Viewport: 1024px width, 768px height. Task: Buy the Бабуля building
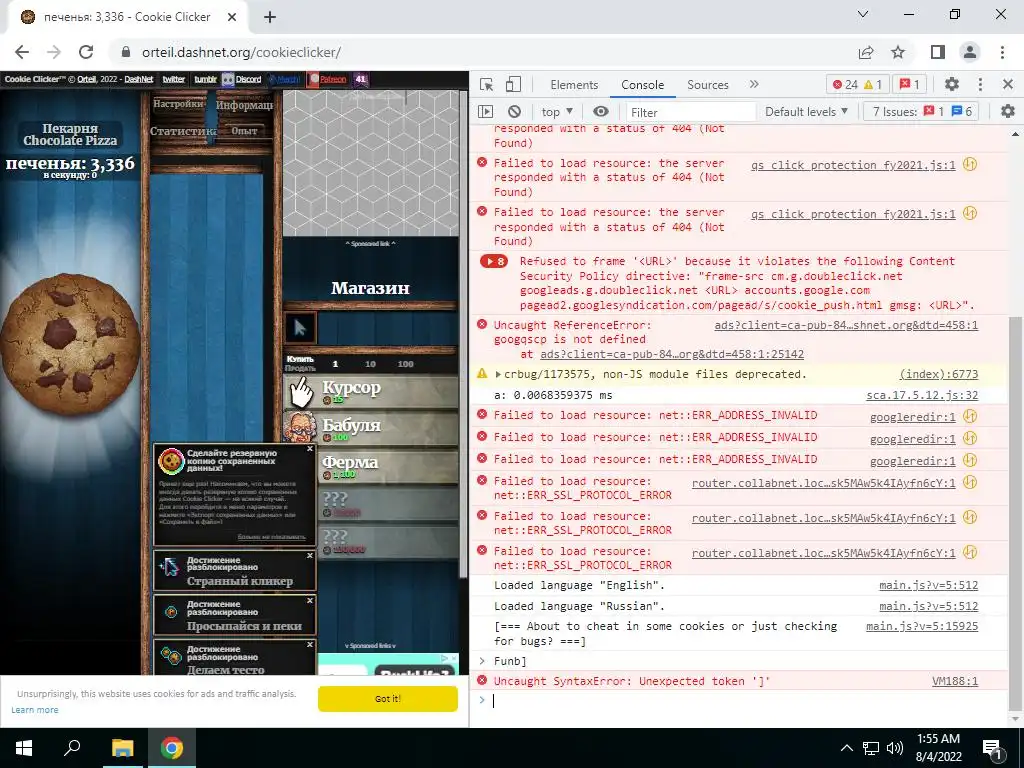pyautogui.click(x=371, y=428)
